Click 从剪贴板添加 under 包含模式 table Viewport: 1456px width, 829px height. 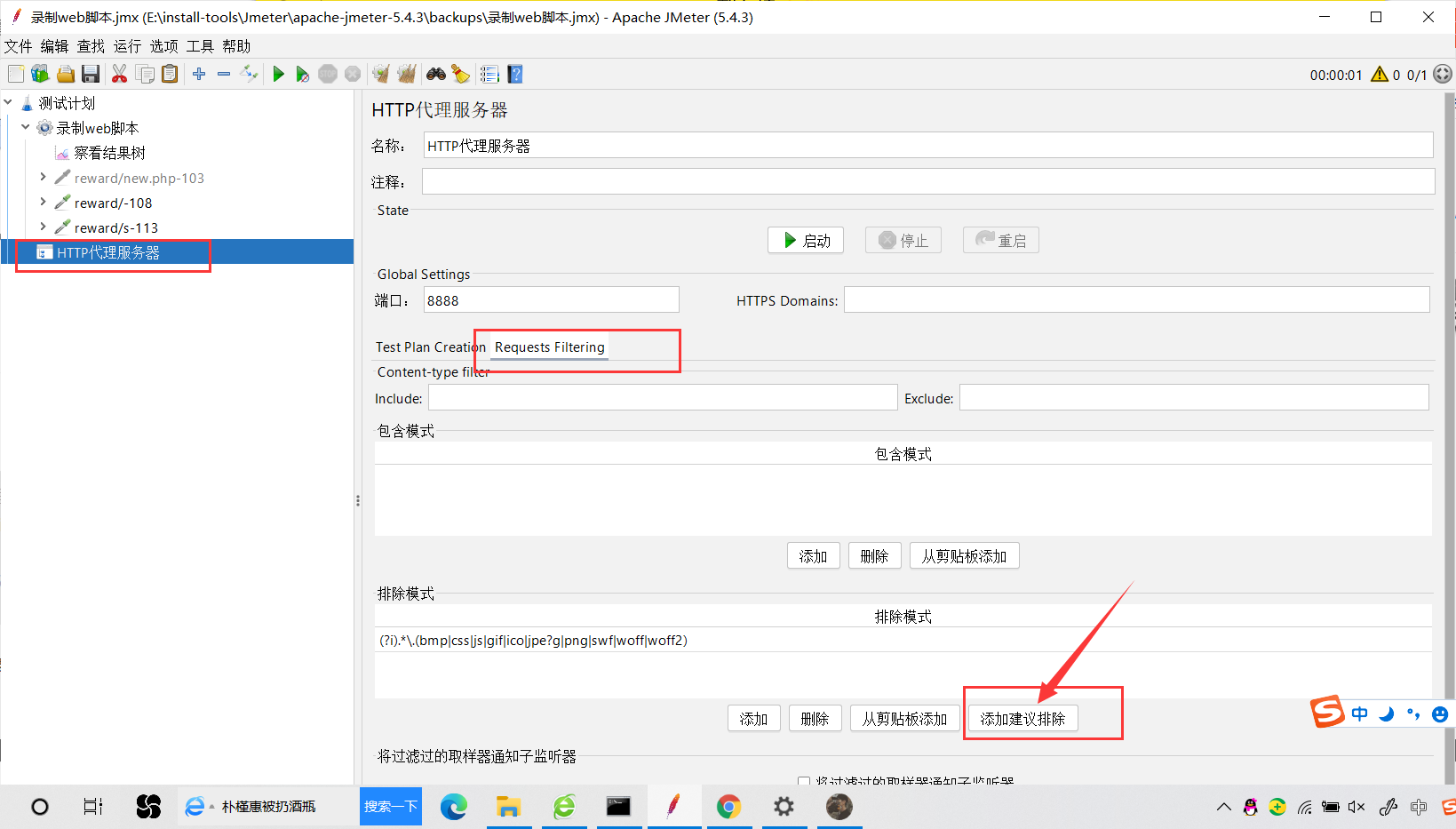(965, 556)
